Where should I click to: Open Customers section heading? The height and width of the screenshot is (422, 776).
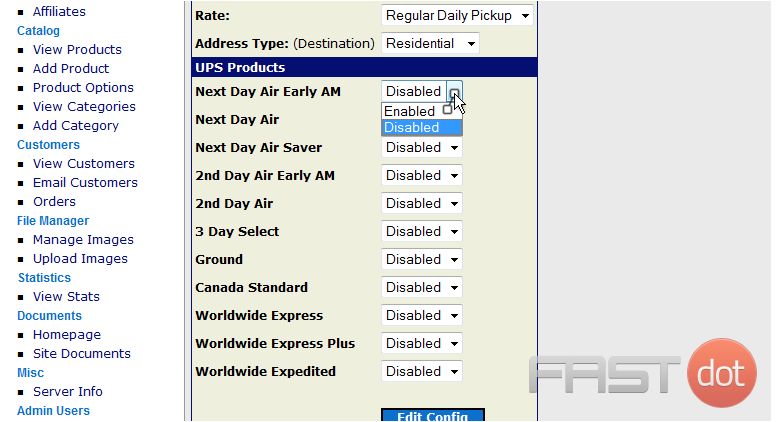48,144
